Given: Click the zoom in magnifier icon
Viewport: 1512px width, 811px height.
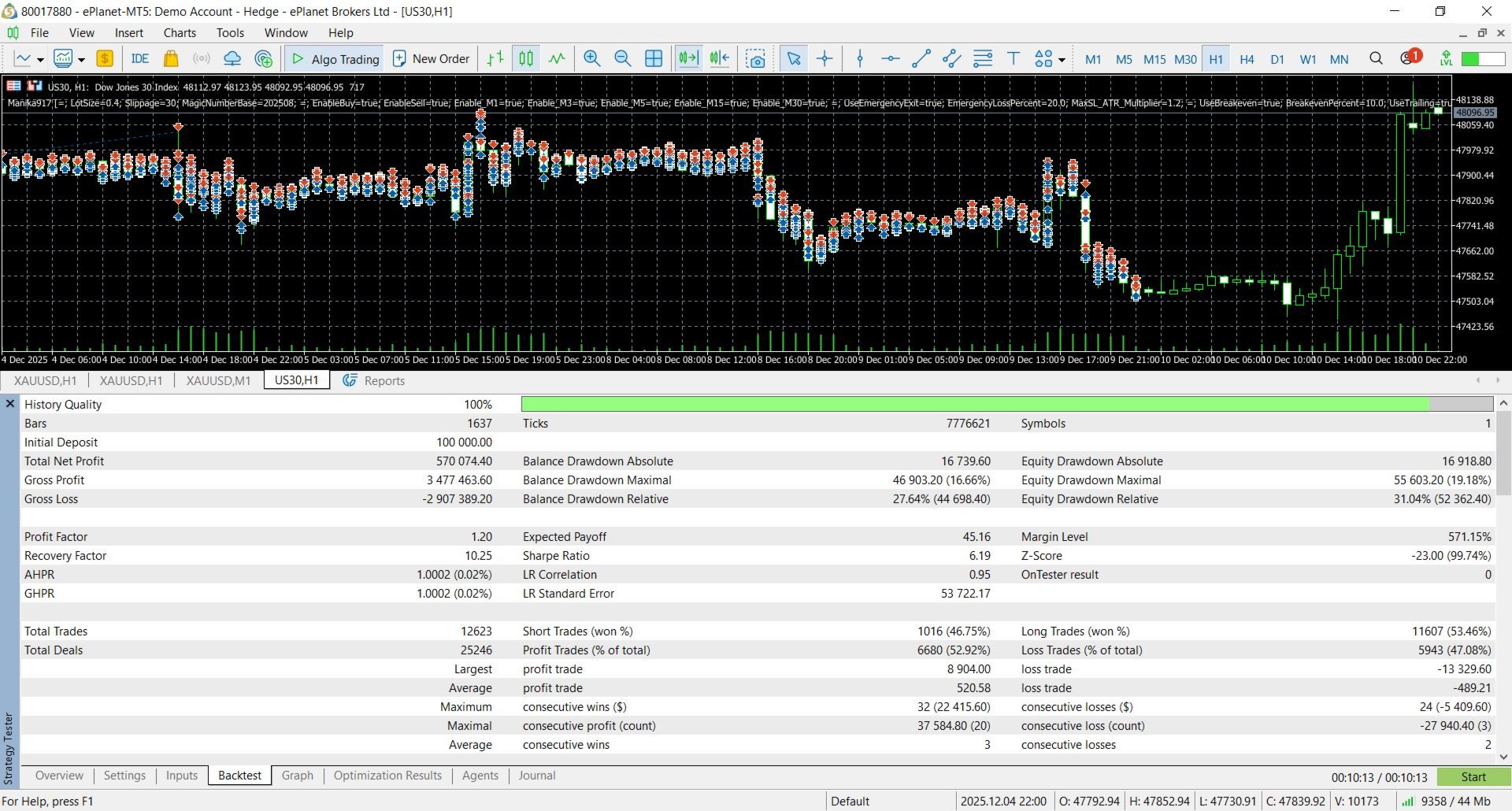Looking at the screenshot, I should coord(591,59).
